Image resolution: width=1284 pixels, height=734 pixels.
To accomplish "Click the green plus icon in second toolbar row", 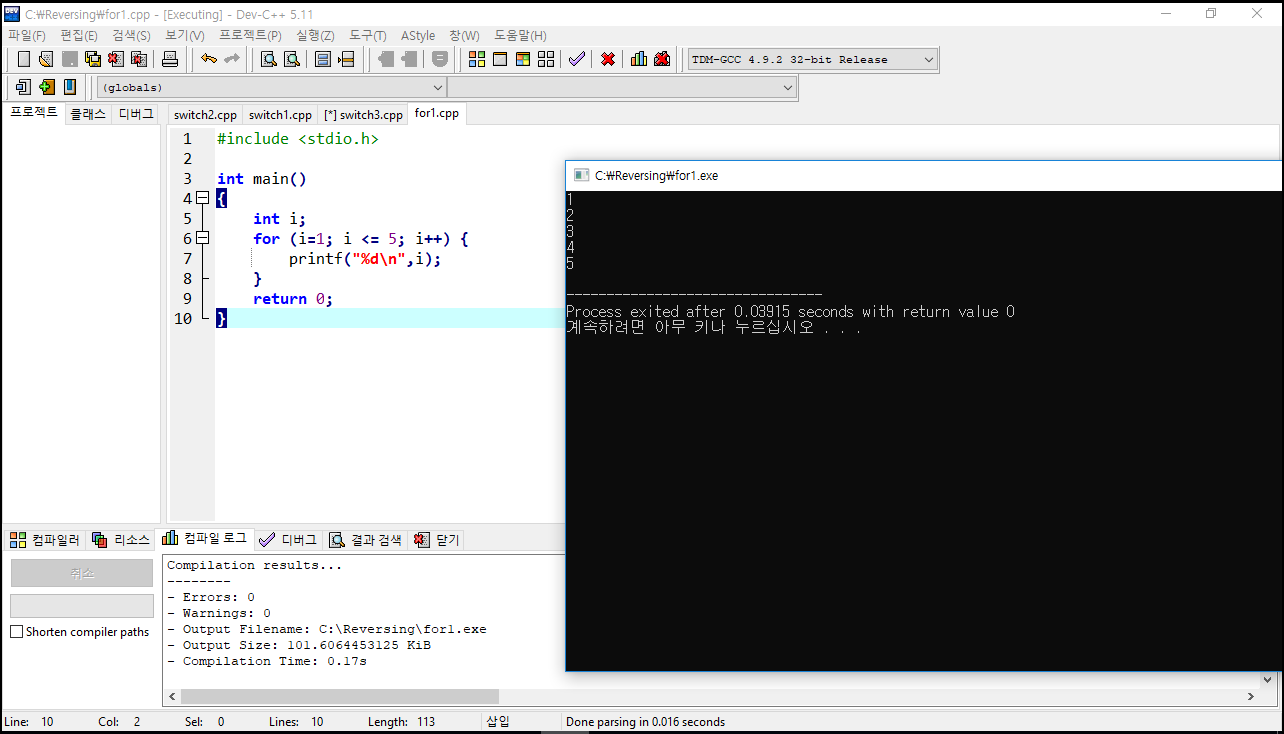I will pos(46,87).
